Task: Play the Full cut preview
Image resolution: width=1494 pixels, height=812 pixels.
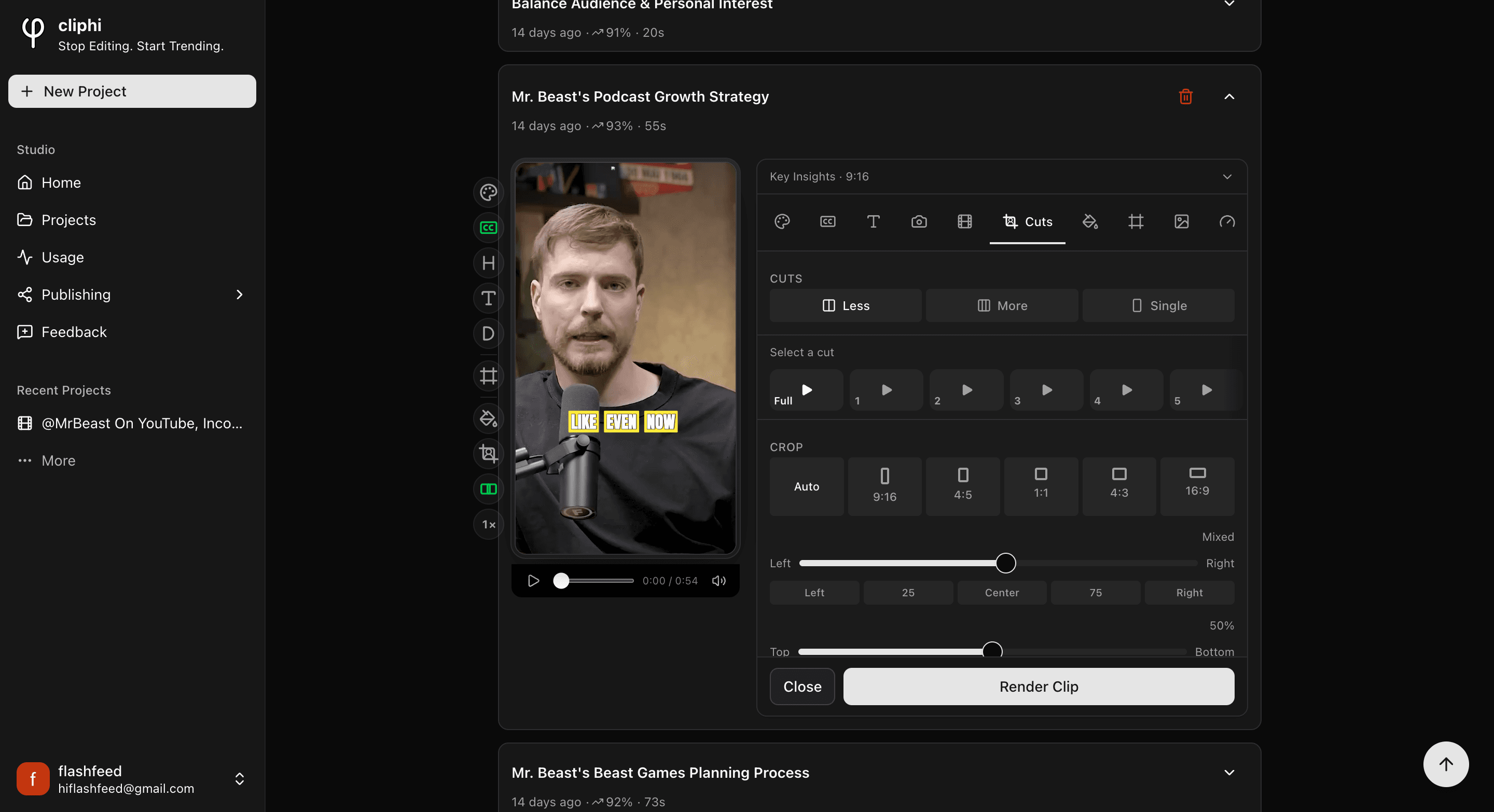Action: tap(806, 390)
